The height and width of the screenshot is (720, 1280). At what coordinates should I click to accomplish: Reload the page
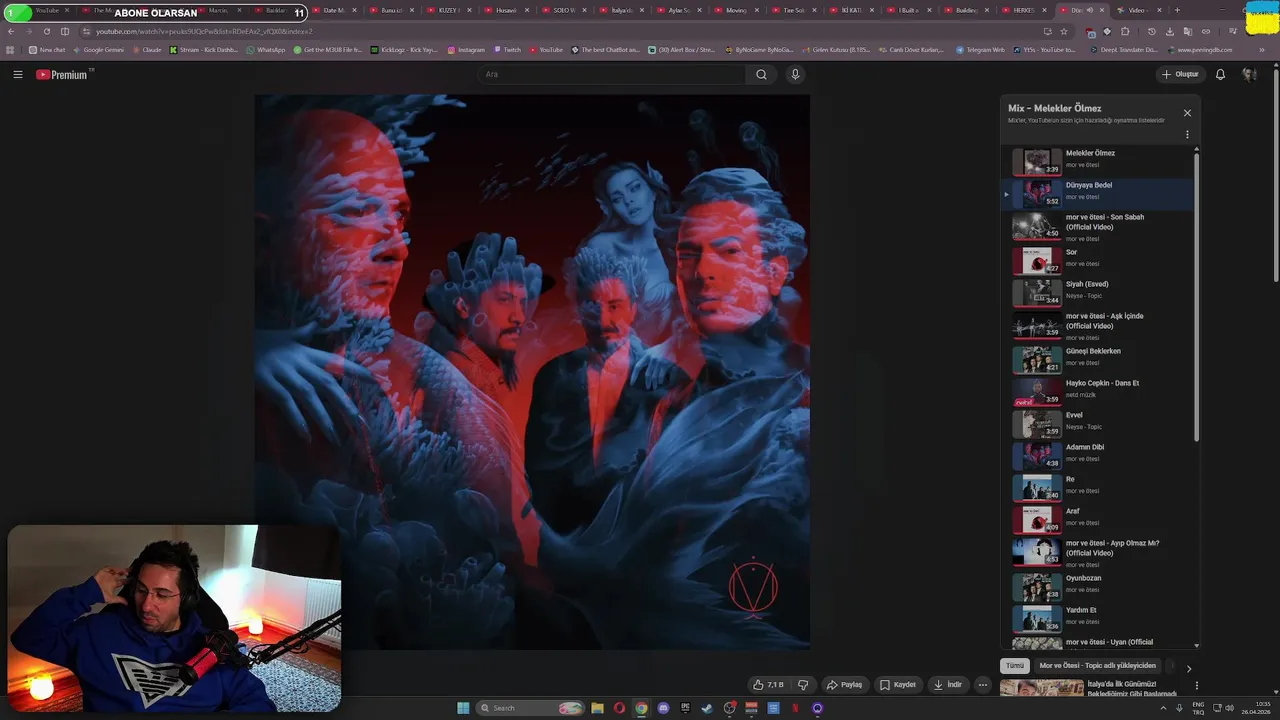46,31
